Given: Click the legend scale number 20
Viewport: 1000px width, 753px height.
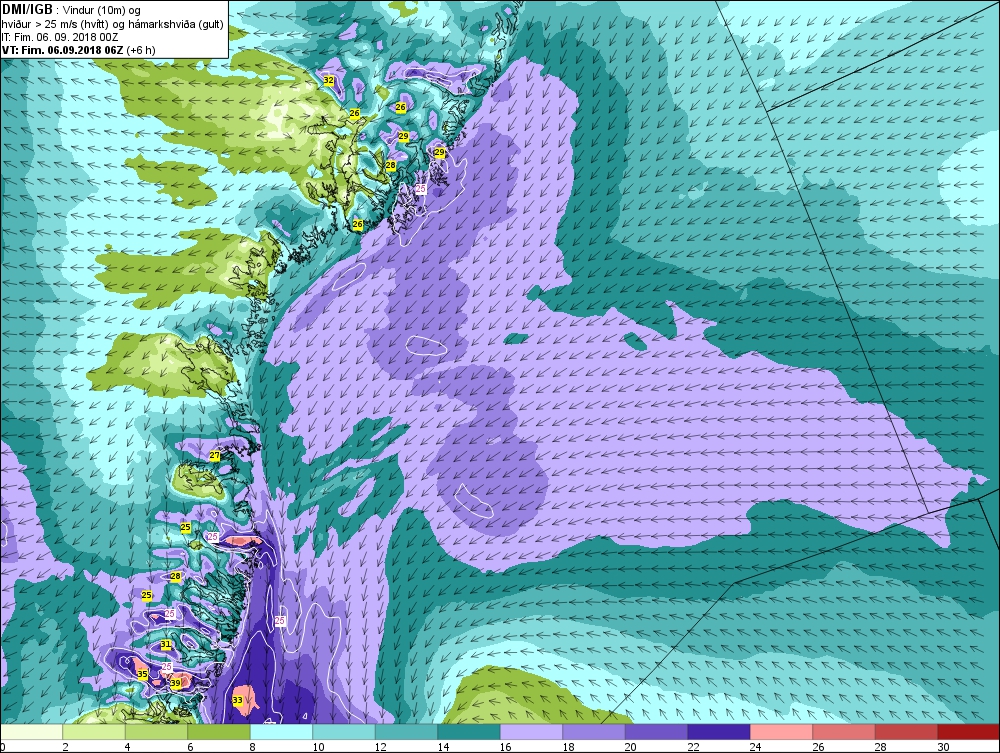Looking at the screenshot, I should [x=631, y=747].
